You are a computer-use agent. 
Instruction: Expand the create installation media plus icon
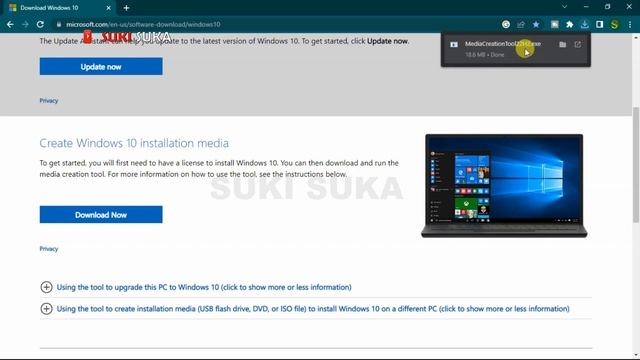tap(46, 309)
